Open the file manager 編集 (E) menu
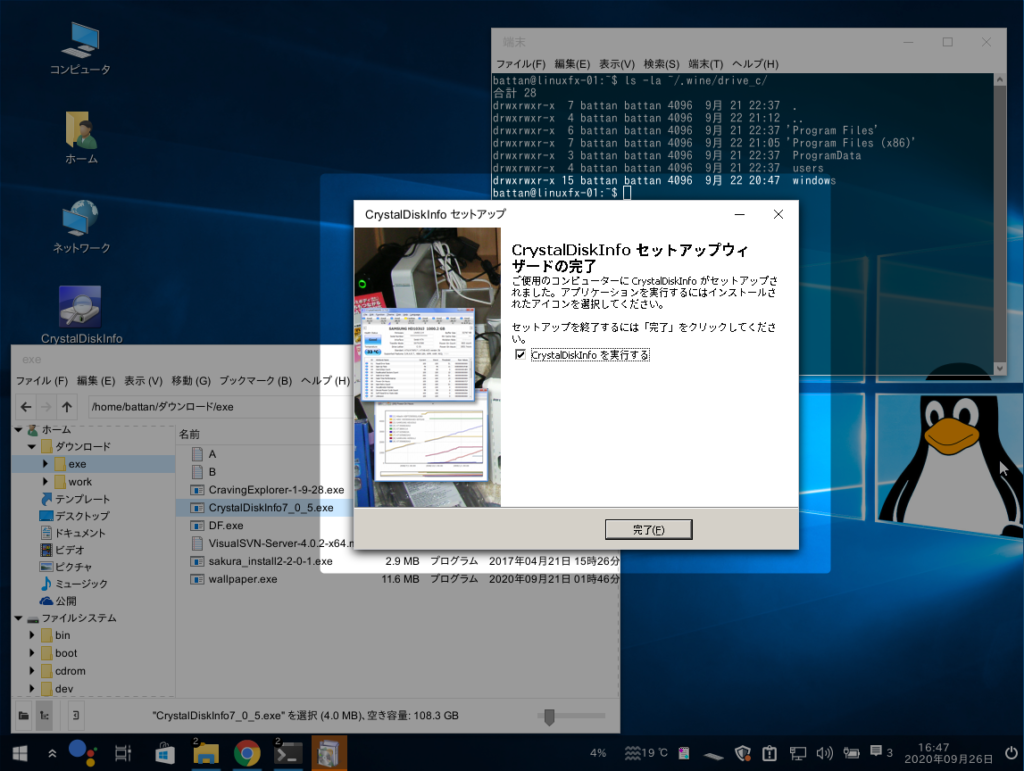1024x771 pixels. (96, 381)
